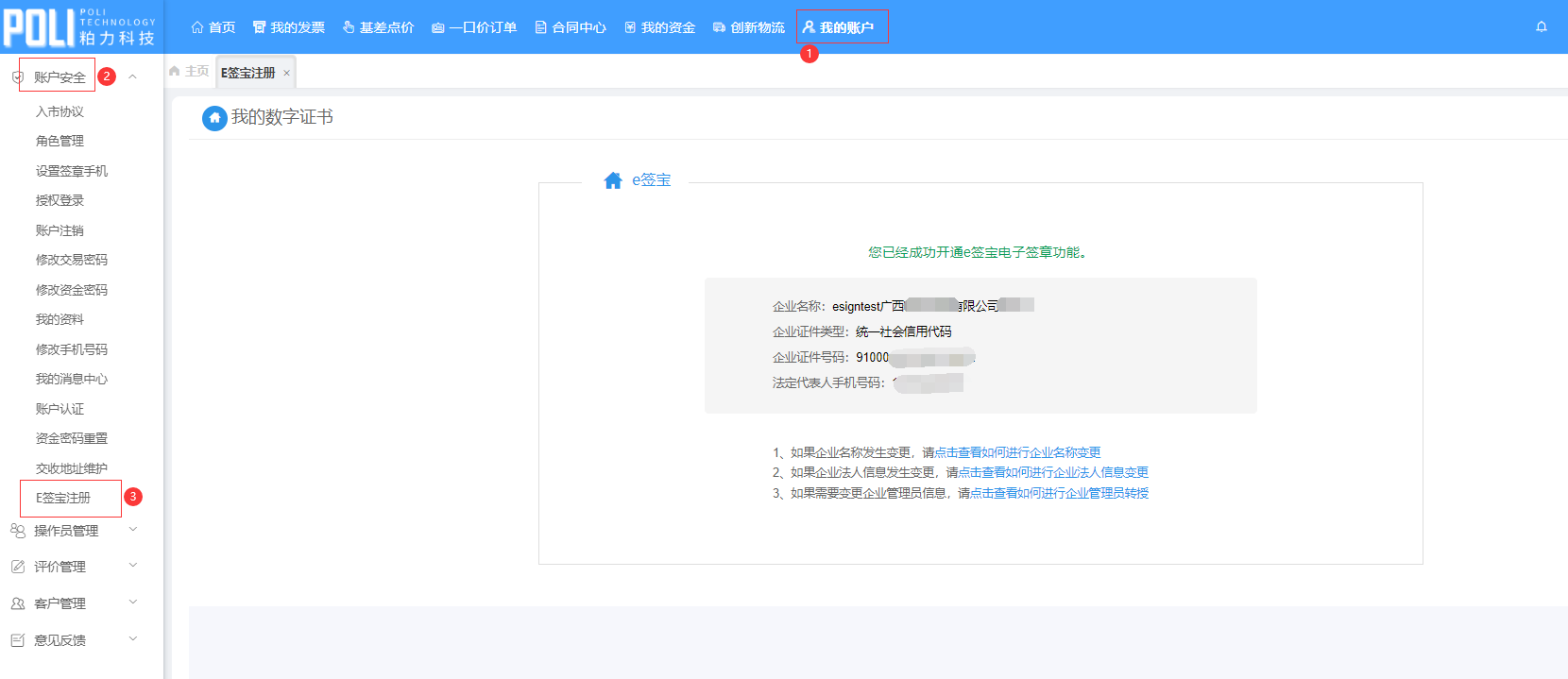
Task: Collapse the 账户安全 section arrow
Action: pyautogui.click(x=132, y=76)
